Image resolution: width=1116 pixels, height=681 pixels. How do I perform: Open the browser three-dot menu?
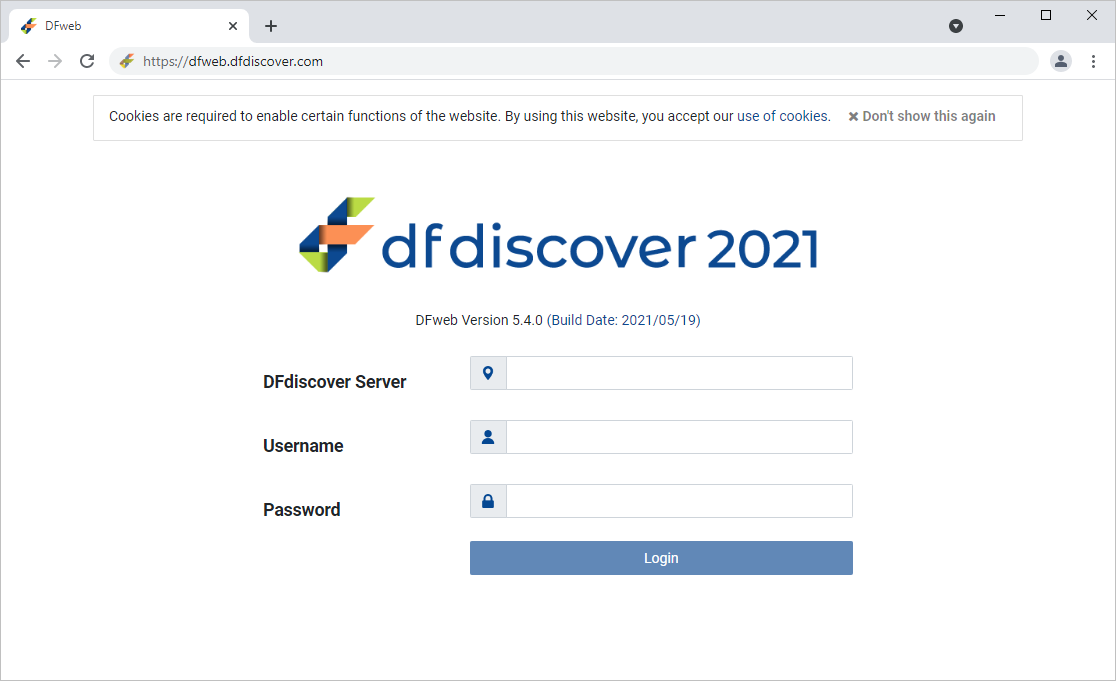(x=1093, y=61)
